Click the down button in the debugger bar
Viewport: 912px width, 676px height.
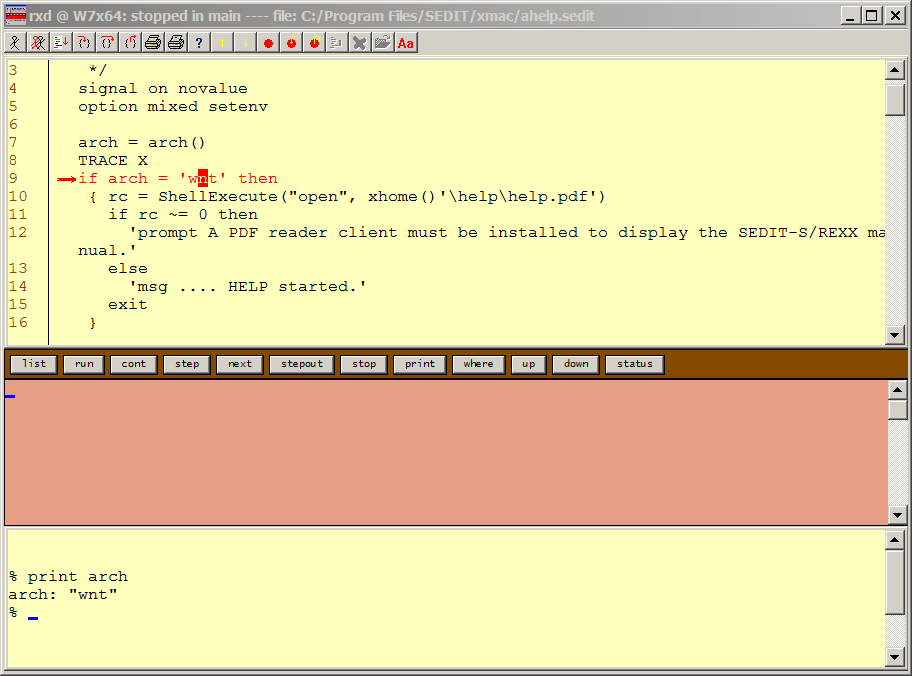[576, 364]
